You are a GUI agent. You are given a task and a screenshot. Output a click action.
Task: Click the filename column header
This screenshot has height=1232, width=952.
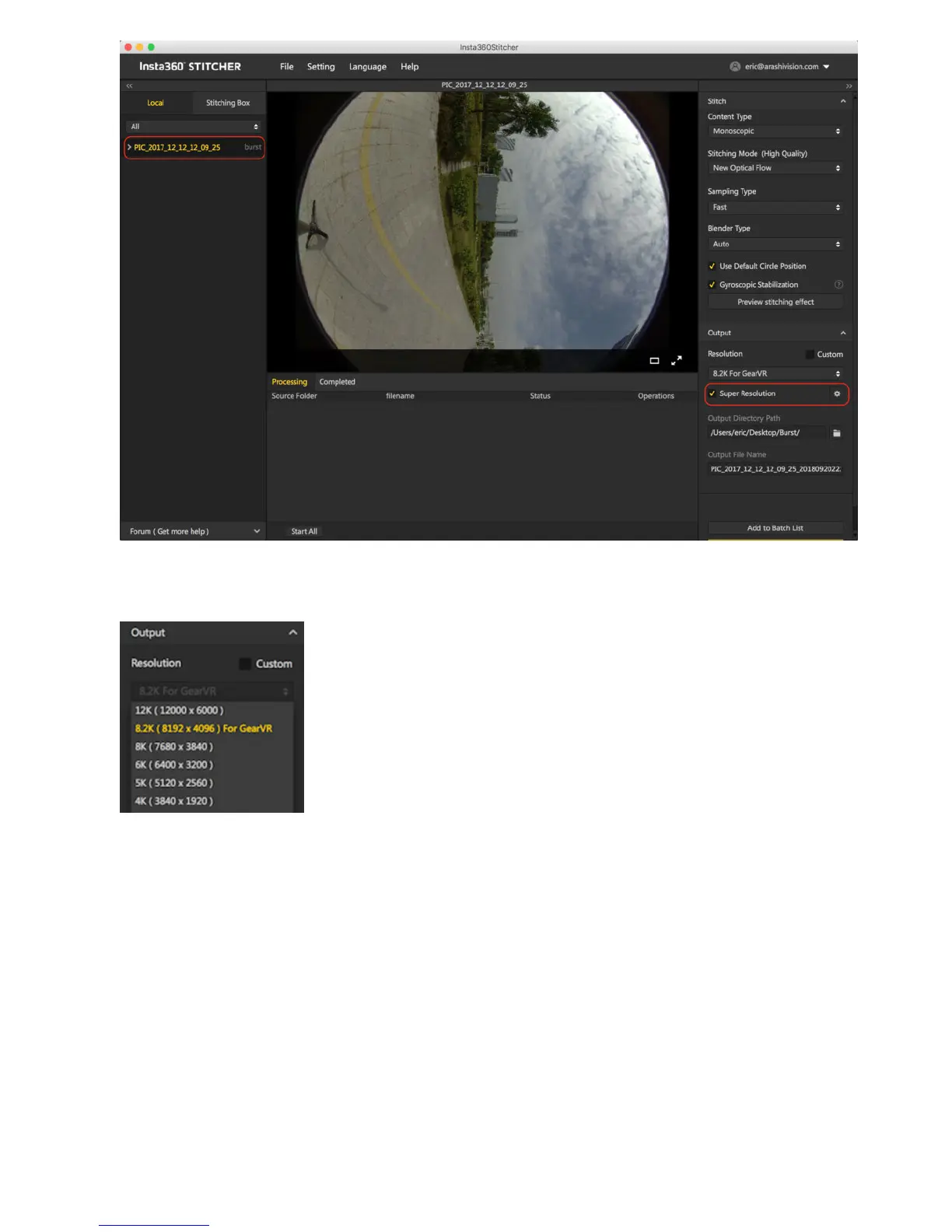pos(400,396)
